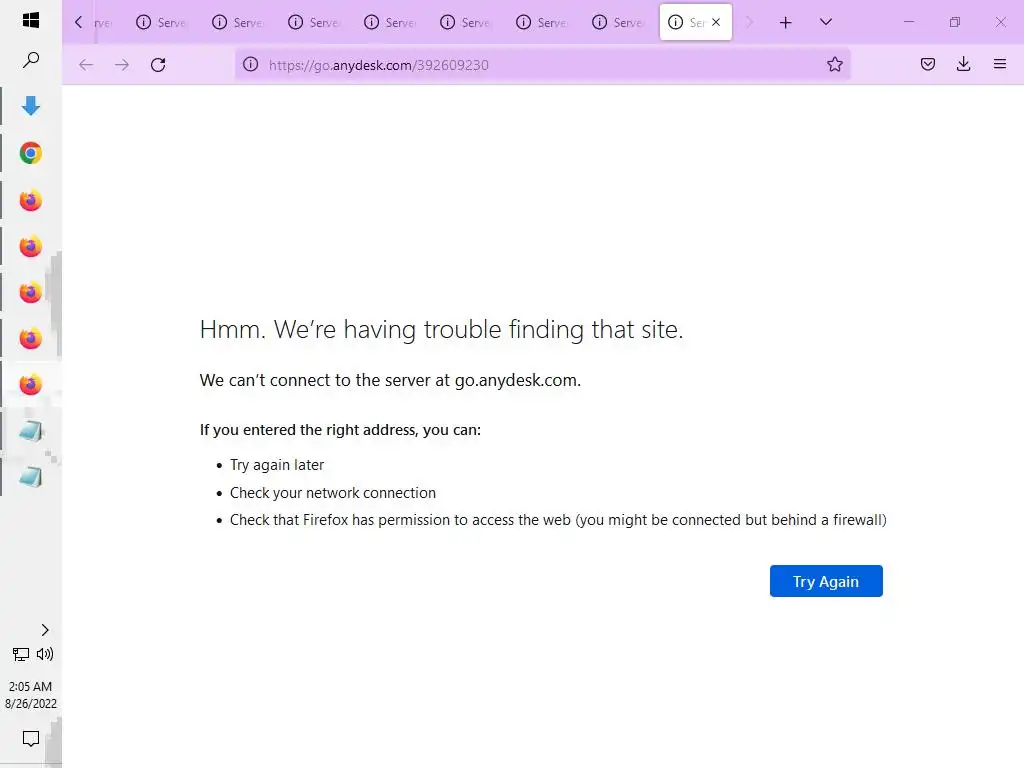Restore down the Firefox window
This screenshot has height=768, width=1024.
[x=955, y=22]
